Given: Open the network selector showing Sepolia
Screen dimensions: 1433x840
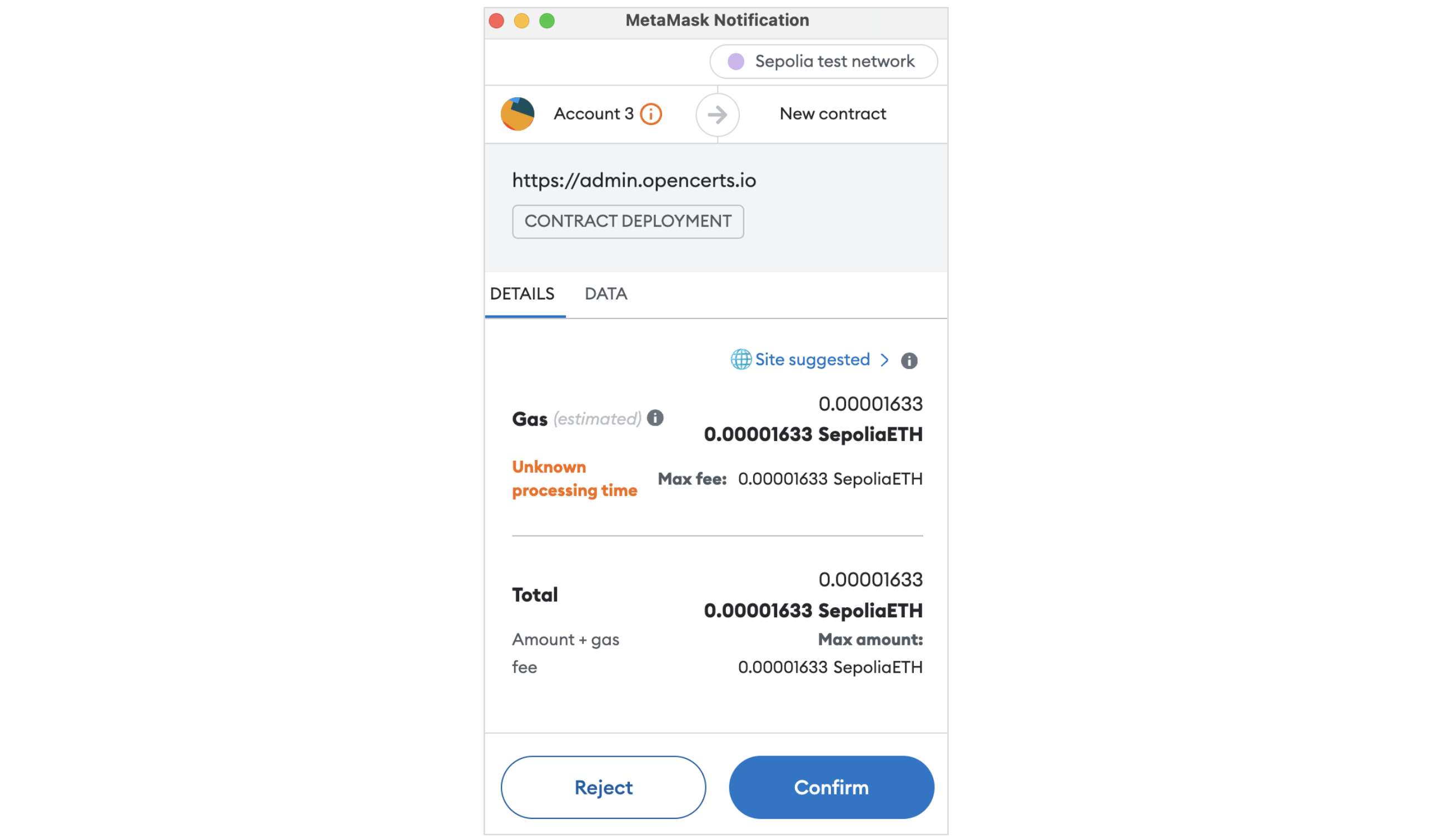Looking at the screenshot, I should [824, 61].
